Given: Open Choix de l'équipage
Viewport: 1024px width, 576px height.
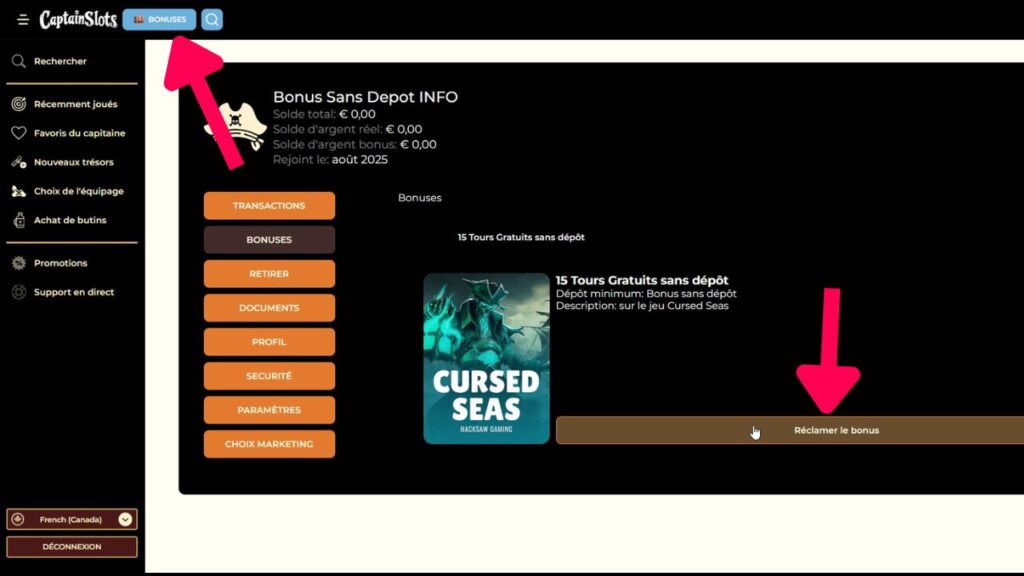Looking at the screenshot, I should point(79,191).
